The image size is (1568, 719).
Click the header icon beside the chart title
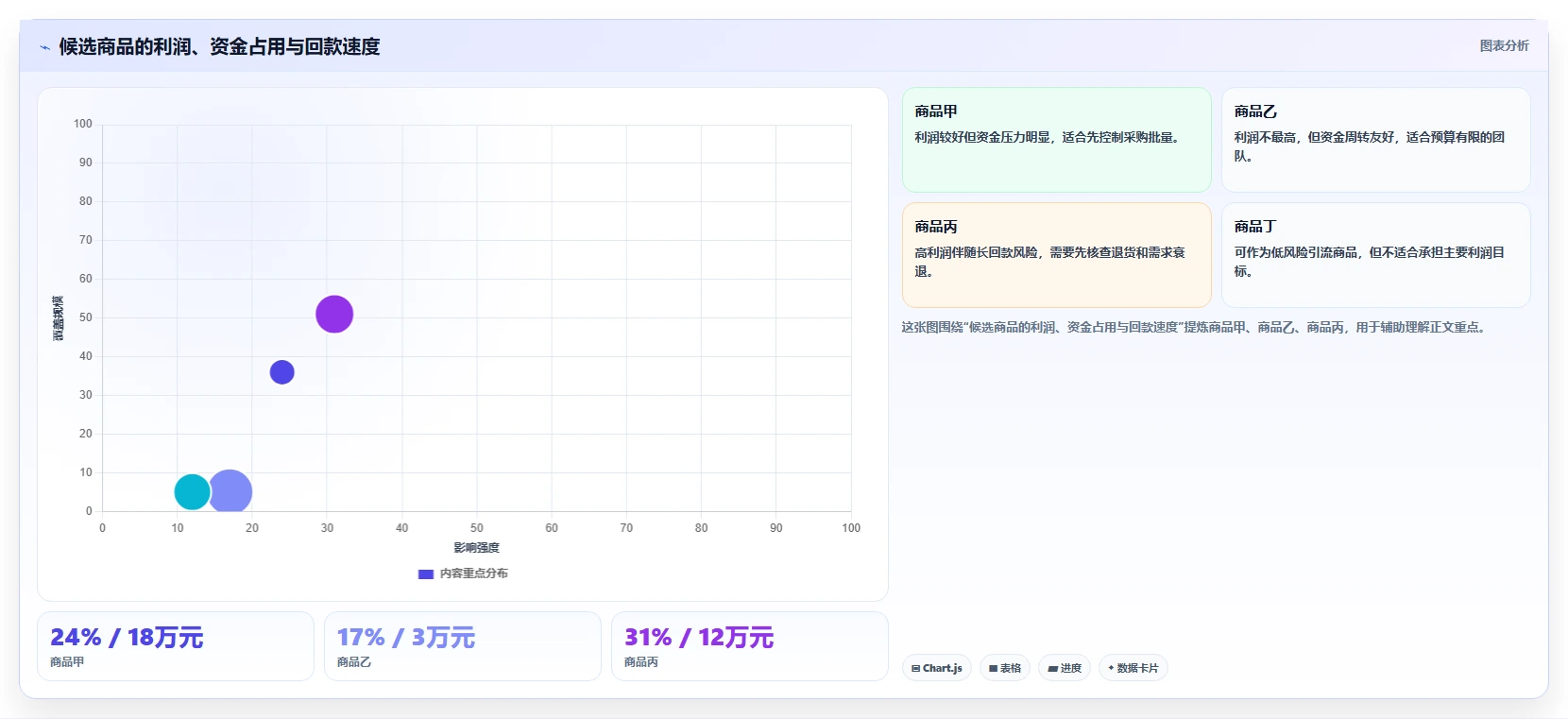pos(44,47)
